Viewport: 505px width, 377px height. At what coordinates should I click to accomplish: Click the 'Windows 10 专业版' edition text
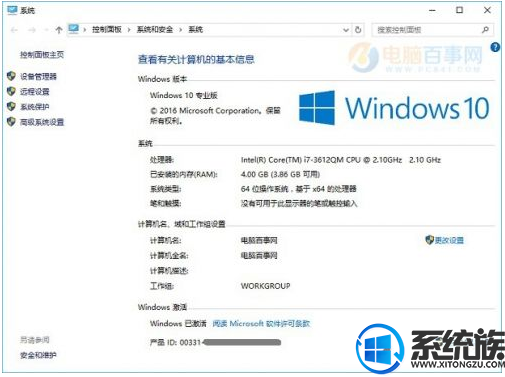[x=184, y=95]
